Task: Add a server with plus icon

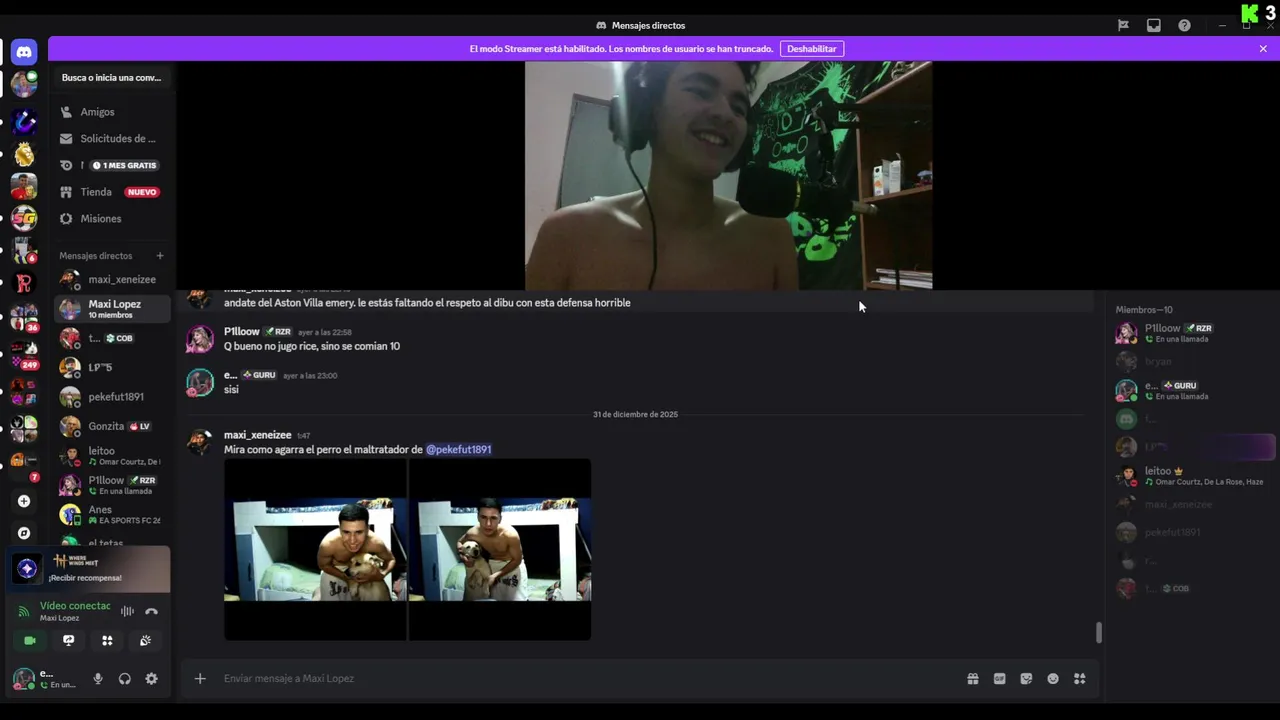Action: 24,501
